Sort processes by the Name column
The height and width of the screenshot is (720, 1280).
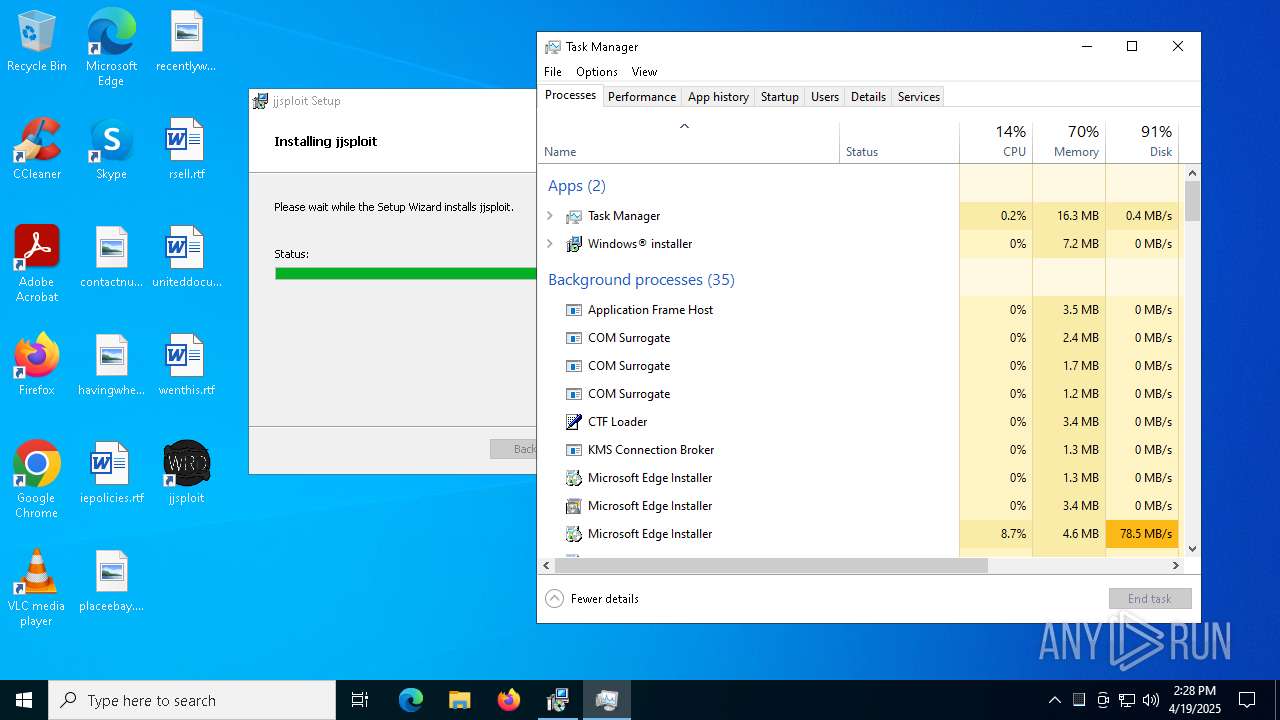coord(689,142)
